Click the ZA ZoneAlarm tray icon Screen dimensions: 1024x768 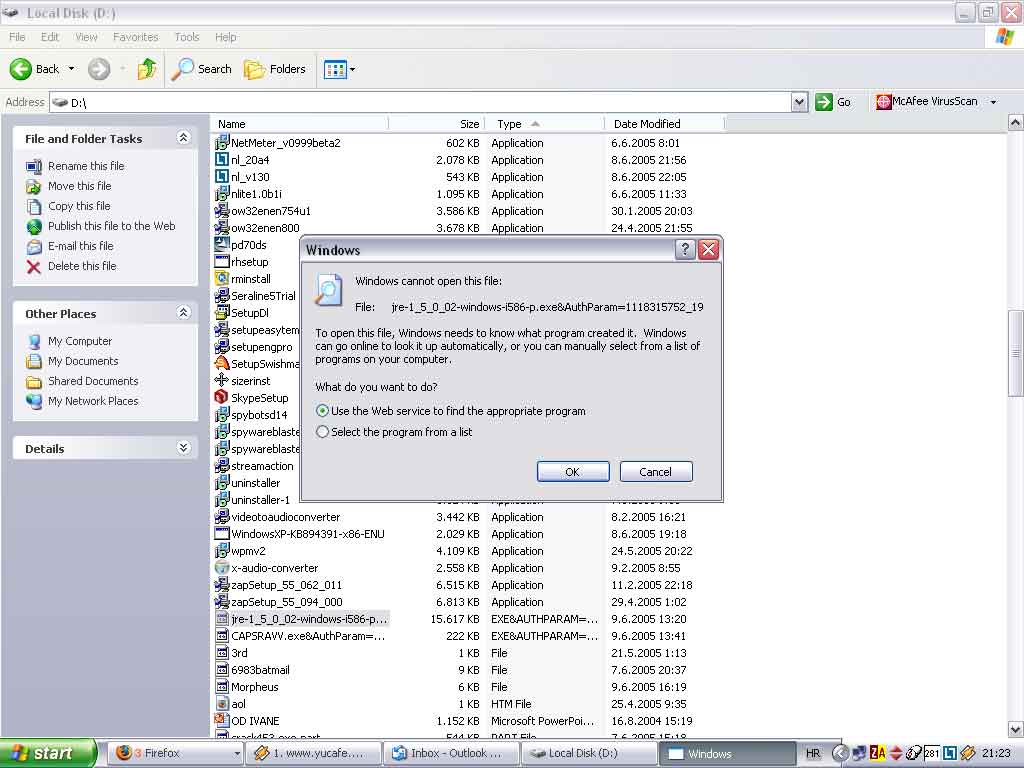click(x=877, y=753)
